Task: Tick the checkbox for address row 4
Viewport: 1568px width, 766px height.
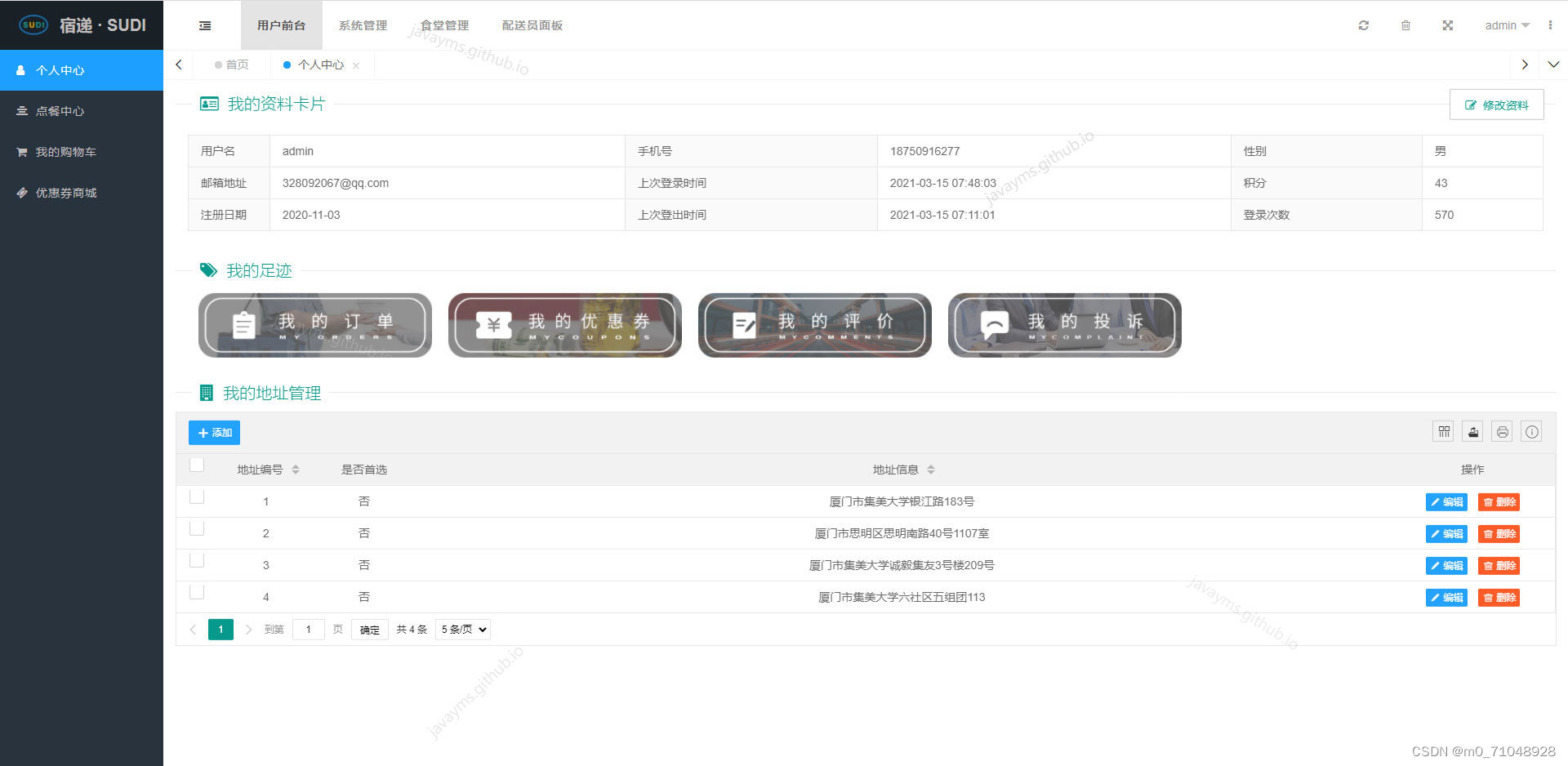Action: [197, 592]
